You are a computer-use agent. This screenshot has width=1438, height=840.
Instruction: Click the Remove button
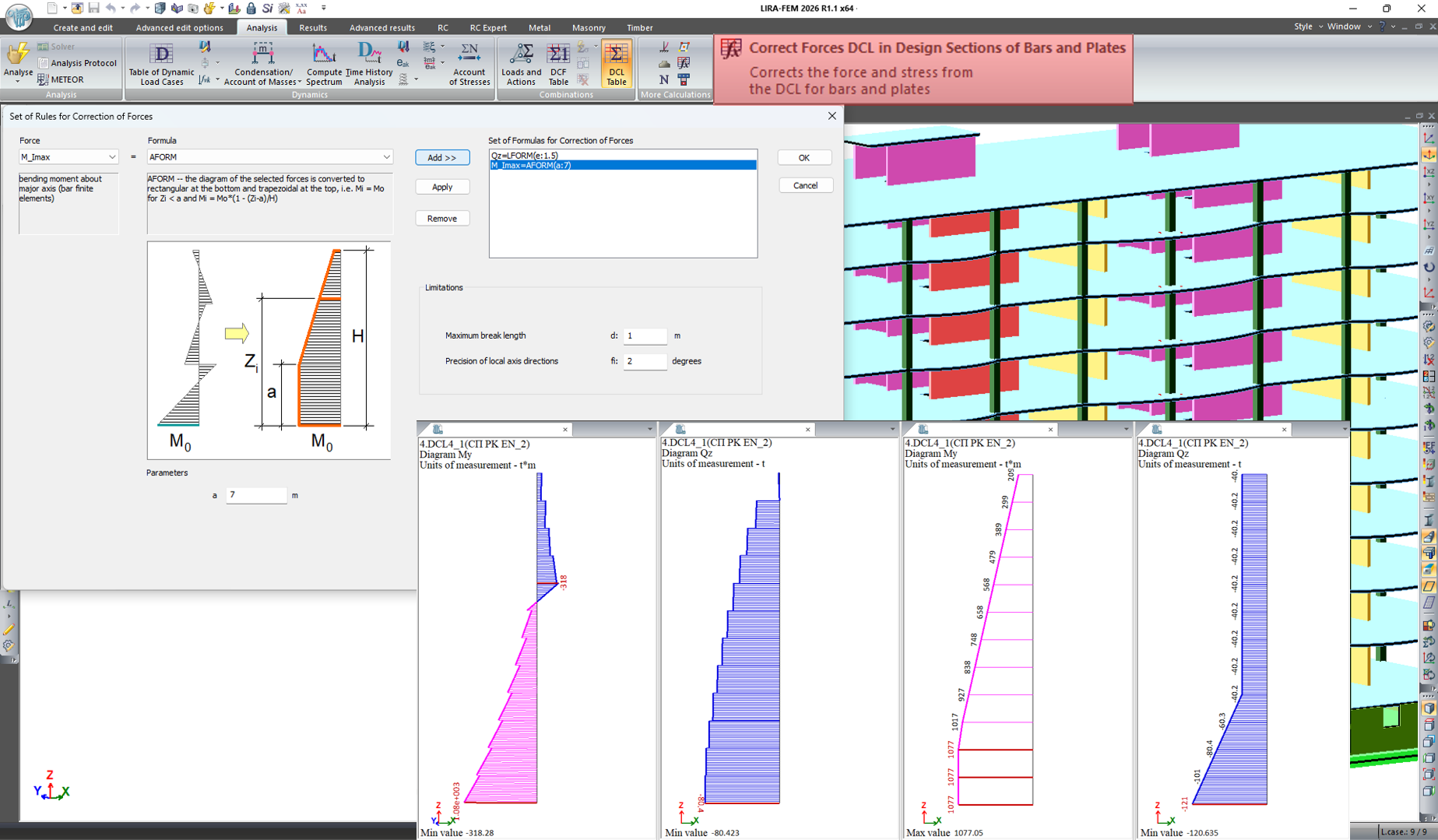(442, 219)
